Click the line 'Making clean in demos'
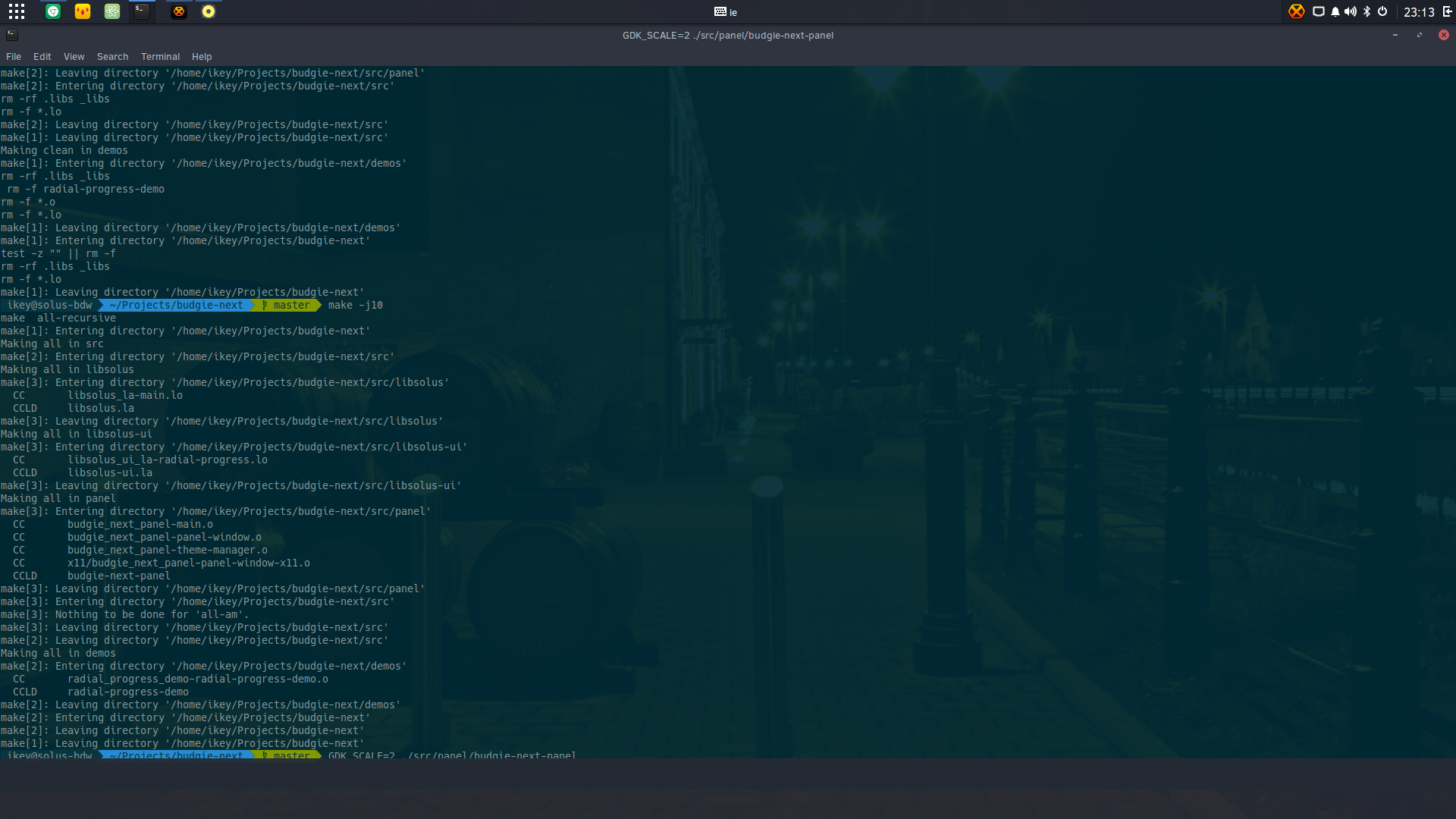 tap(64, 151)
